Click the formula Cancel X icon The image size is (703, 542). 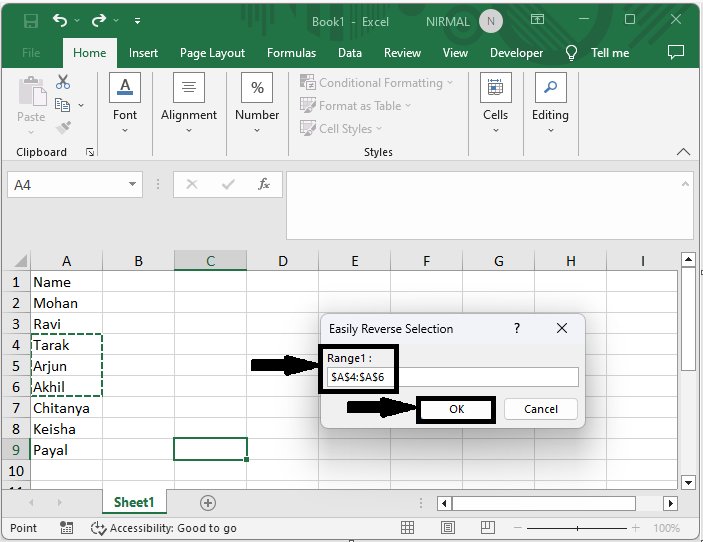(192, 184)
